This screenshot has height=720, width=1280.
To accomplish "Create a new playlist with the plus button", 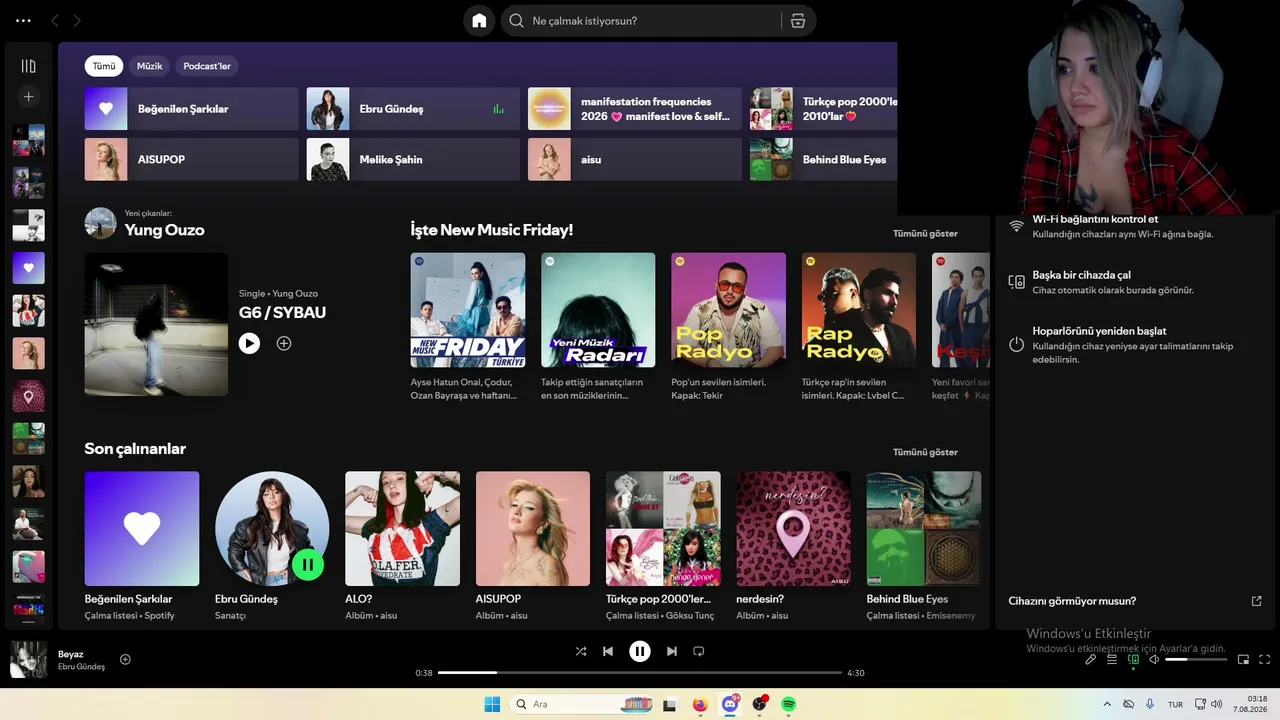I will pos(28,97).
